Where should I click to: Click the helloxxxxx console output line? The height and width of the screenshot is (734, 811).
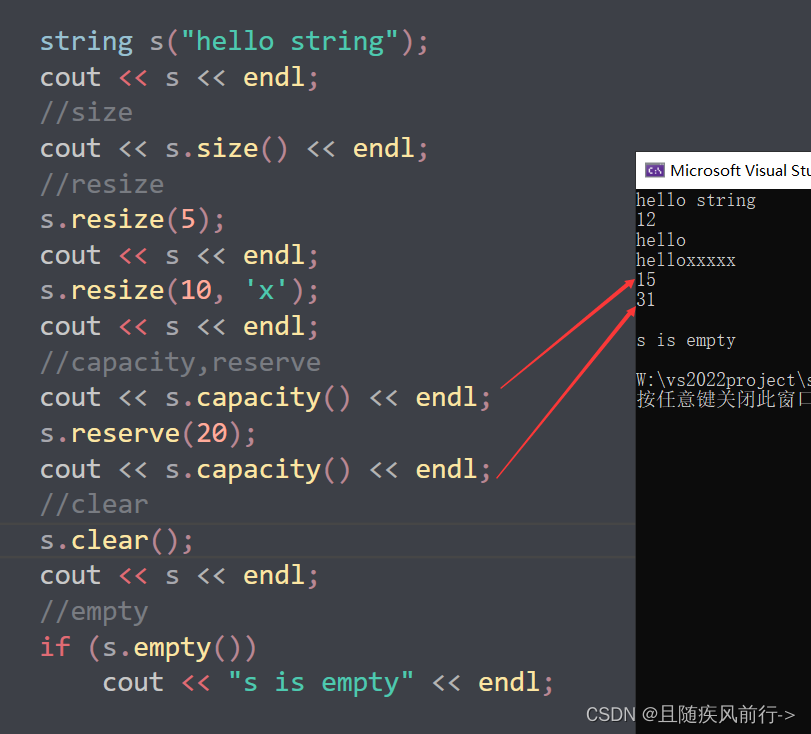point(686,259)
